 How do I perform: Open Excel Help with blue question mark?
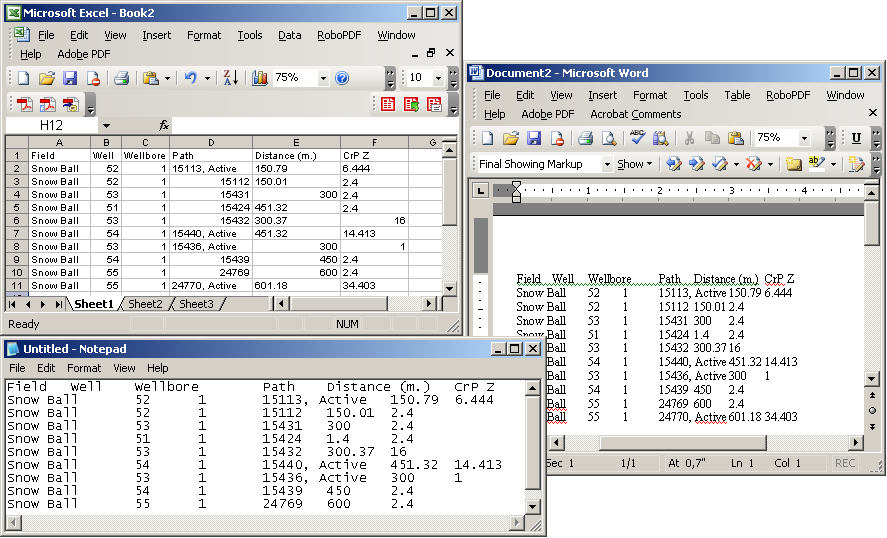[x=342, y=78]
